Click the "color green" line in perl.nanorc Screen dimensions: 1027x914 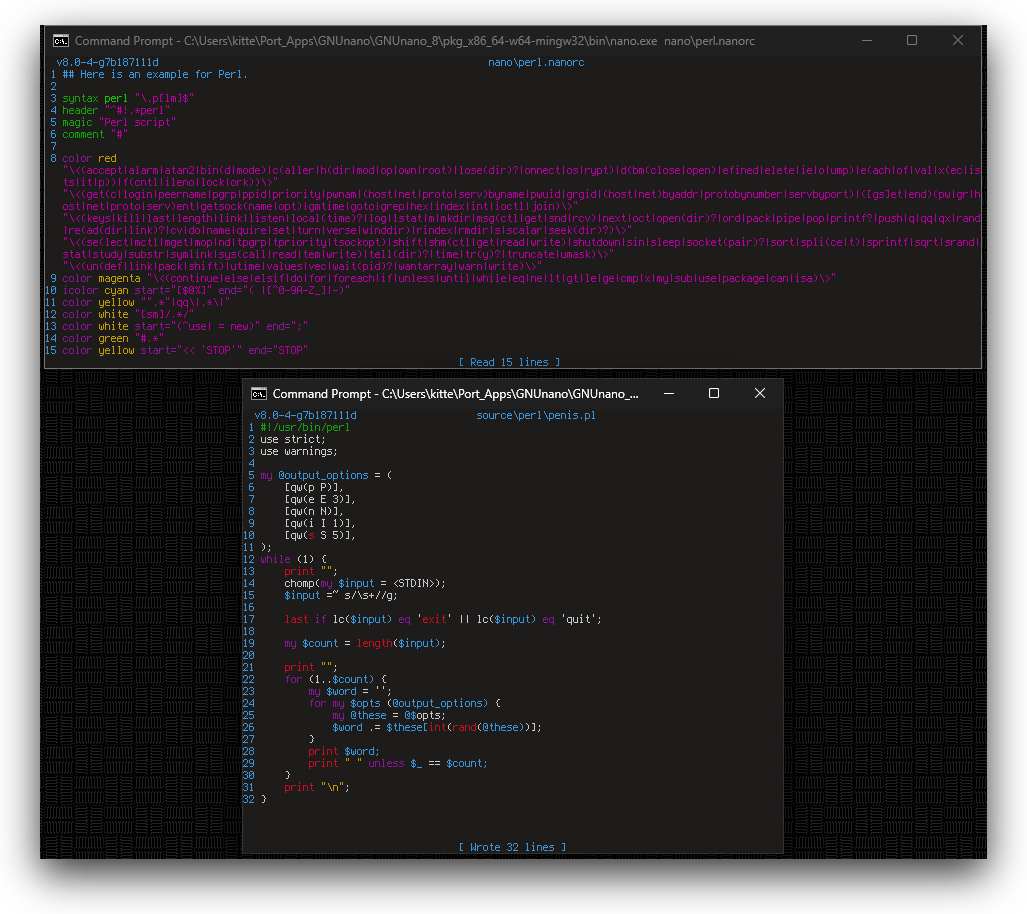click(x=113, y=339)
